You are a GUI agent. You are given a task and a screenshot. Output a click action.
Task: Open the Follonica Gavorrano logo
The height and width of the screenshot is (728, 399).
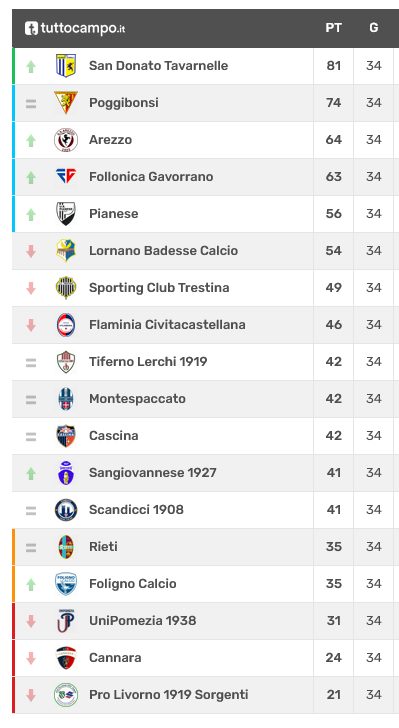[x=66, y=176]
